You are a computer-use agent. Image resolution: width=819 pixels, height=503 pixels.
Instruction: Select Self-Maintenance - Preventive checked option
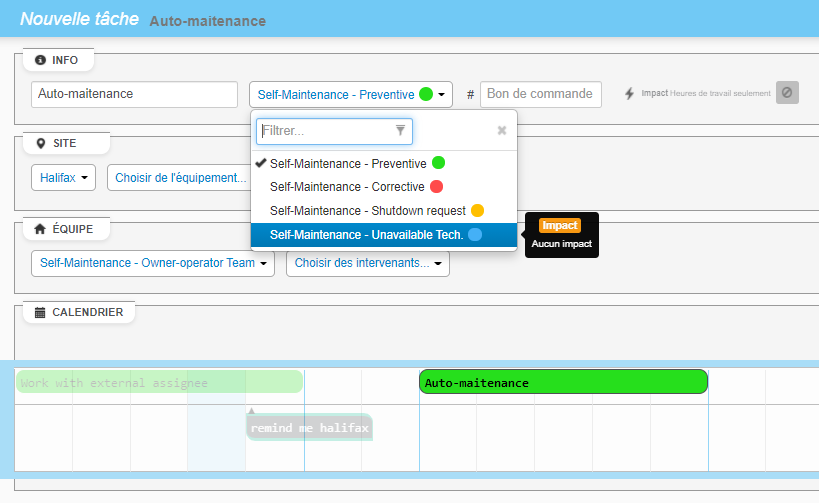348,163
